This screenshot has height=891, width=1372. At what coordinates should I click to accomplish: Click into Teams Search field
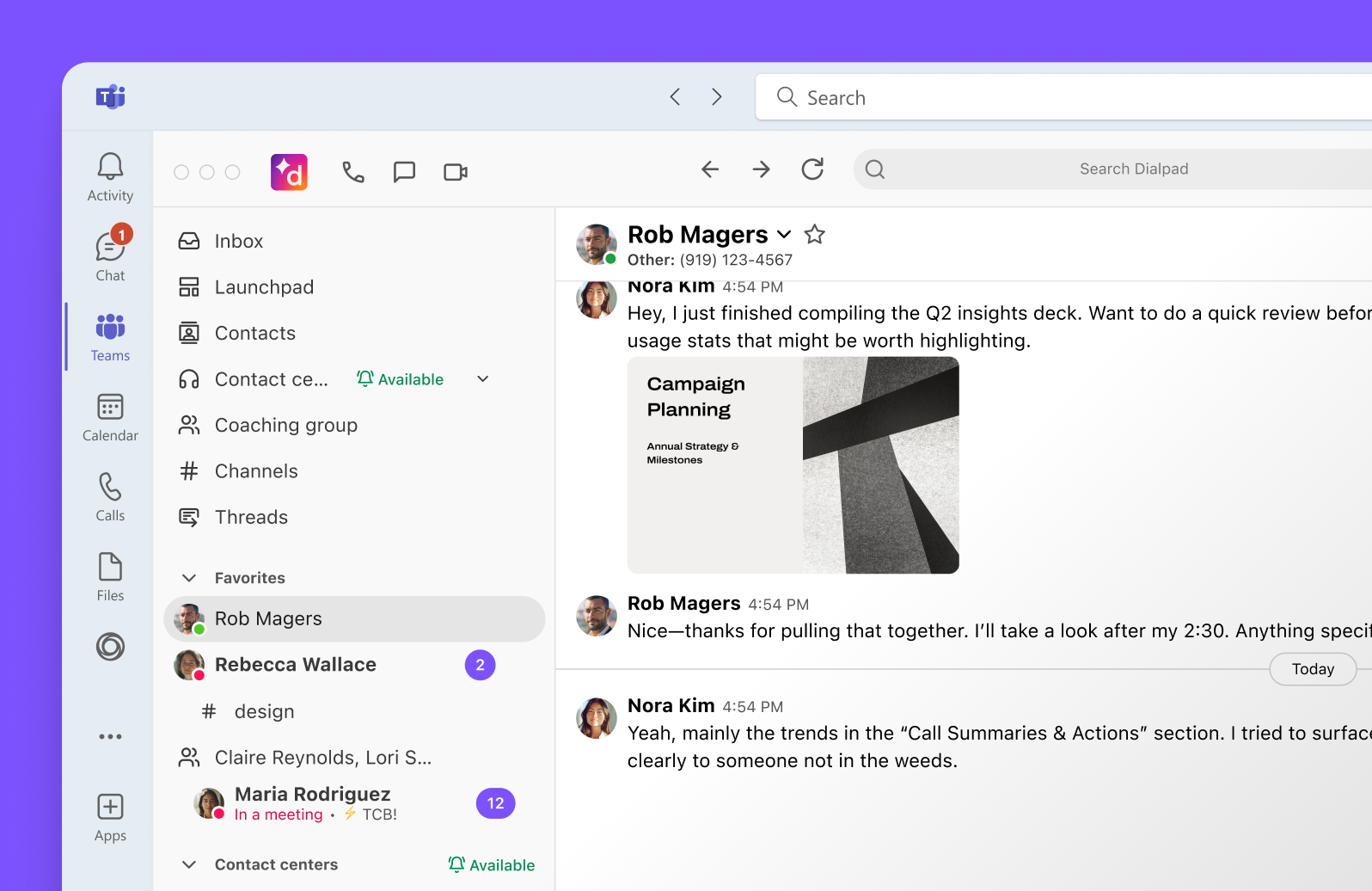(1064, 97)
